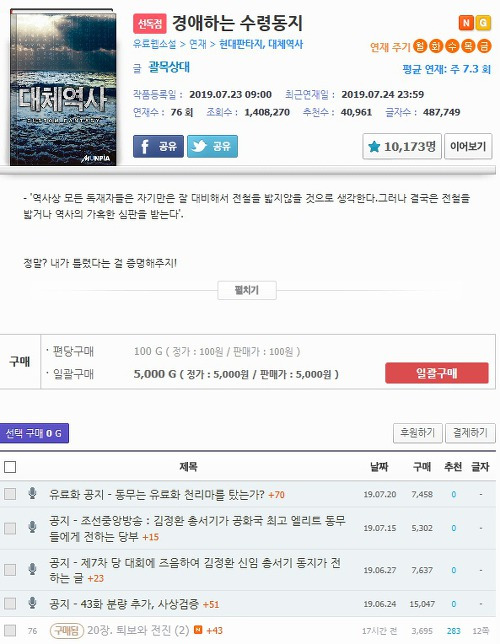Click microphone icon beside 유료화 공지 row
The image size is (500, 644).
click(32, 493)
